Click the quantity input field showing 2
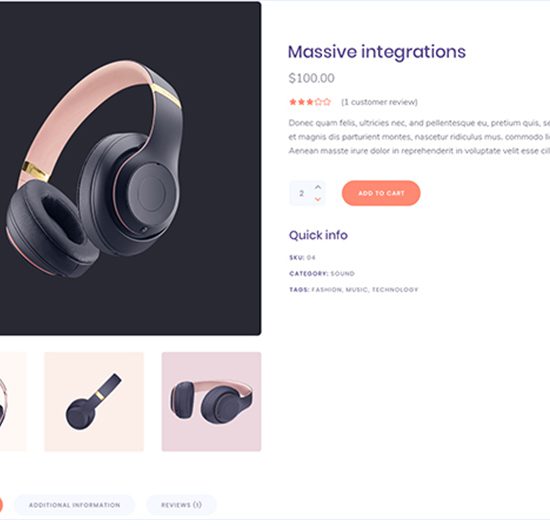Screen dimensions: 550x526 (307, 193)
